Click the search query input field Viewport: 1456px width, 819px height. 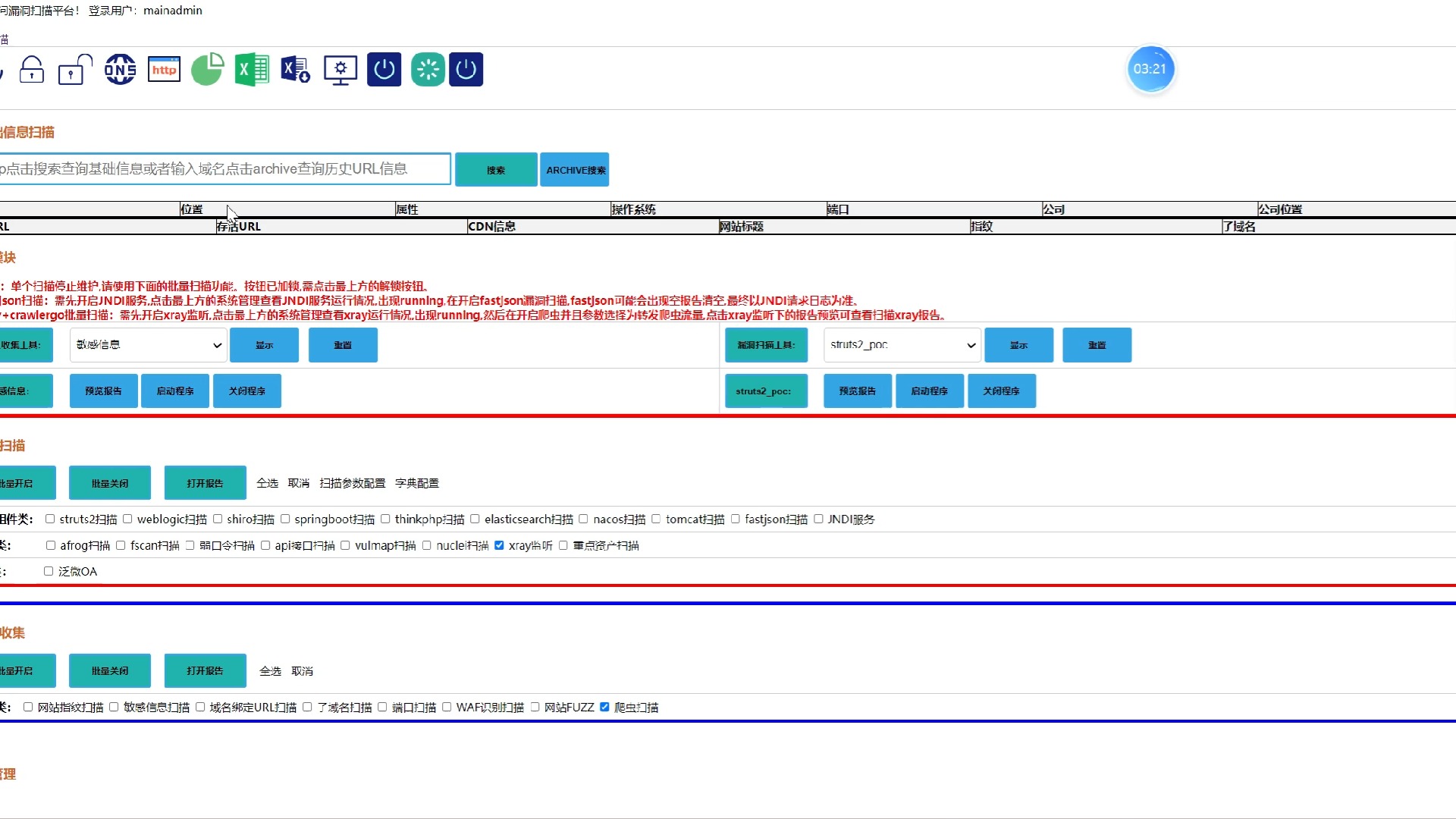tap(225, 169)
